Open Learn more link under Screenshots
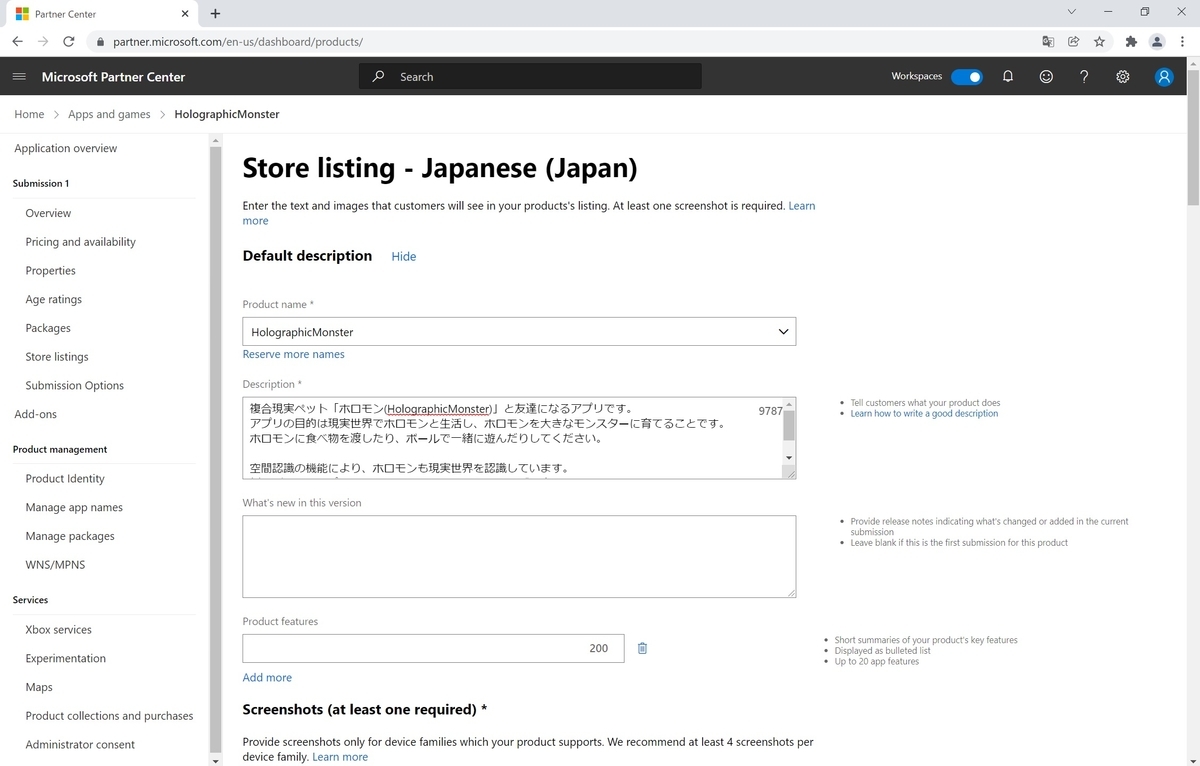Viewport: 1200px width, 766px height. click(340, 757)
